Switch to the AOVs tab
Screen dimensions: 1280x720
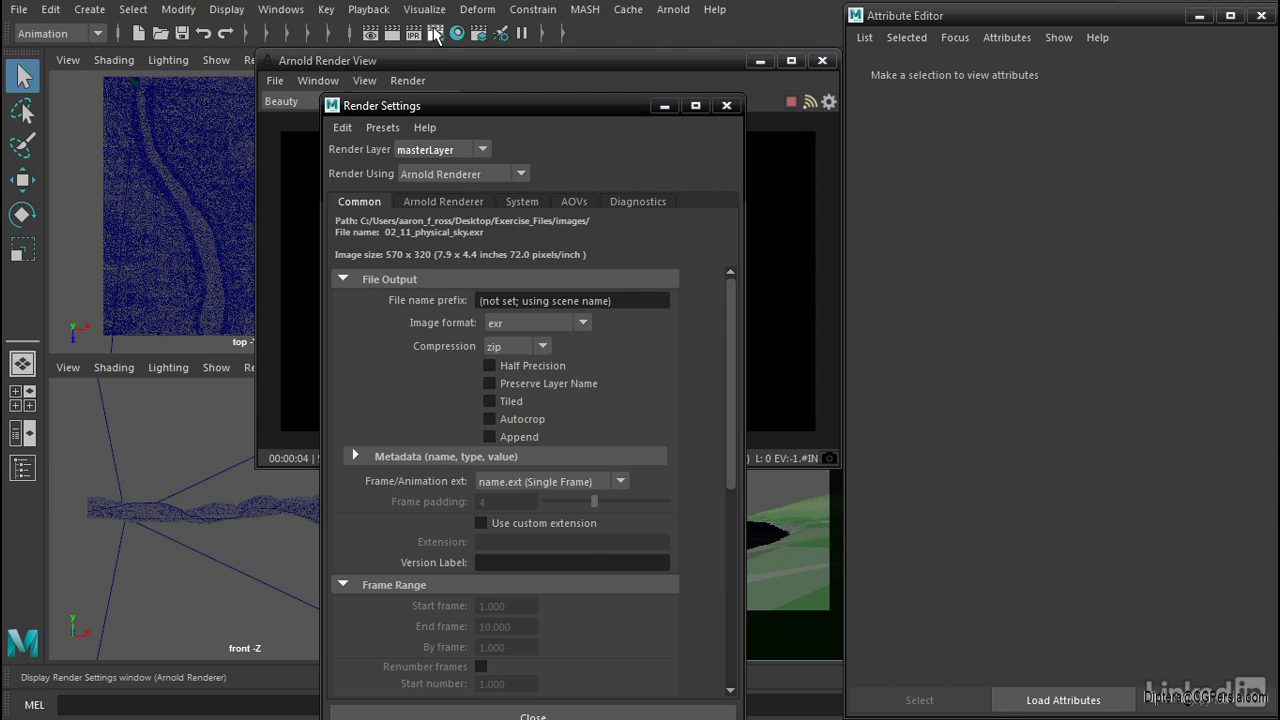point(574,201)
